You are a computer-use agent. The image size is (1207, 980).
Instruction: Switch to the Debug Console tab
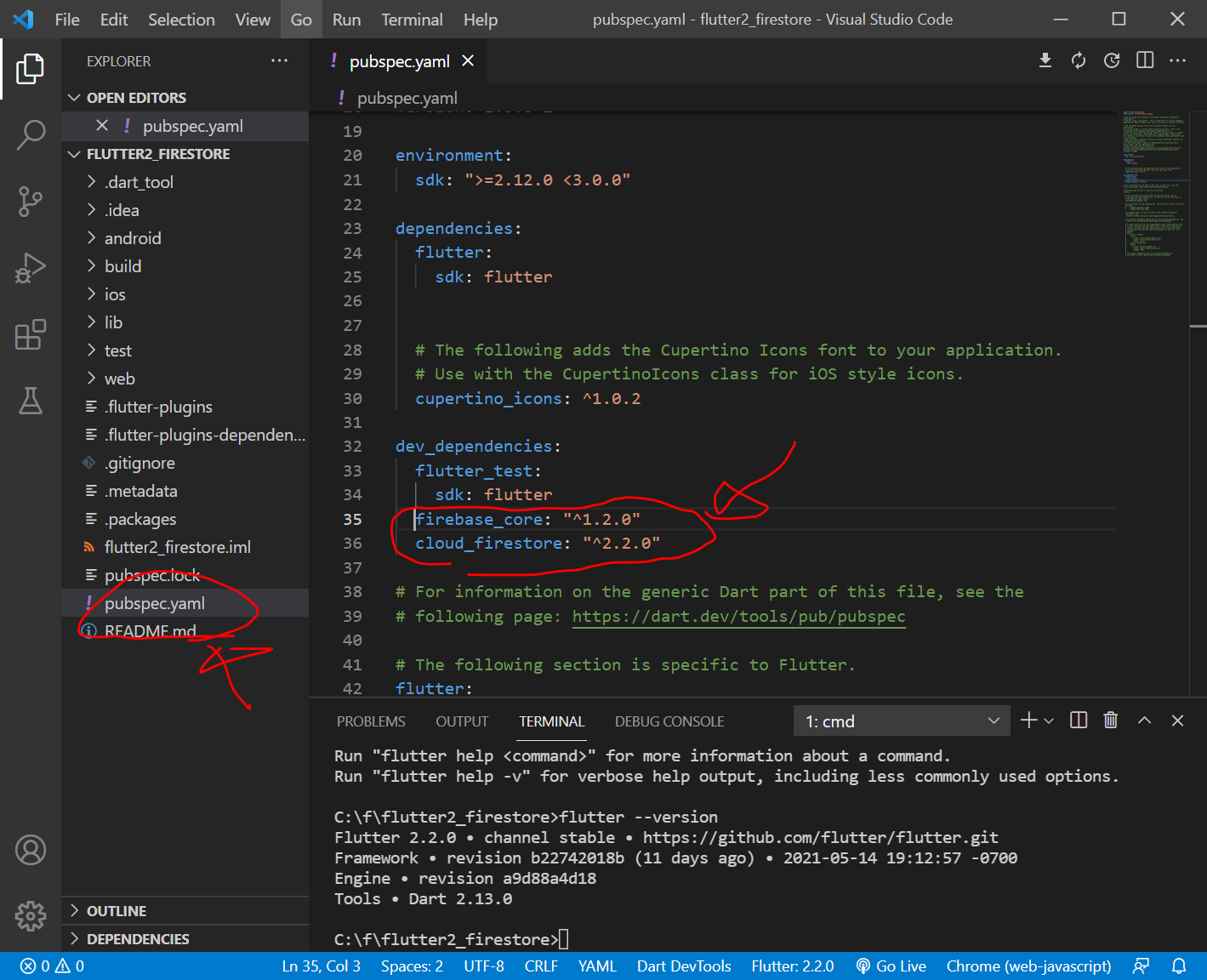669,721
